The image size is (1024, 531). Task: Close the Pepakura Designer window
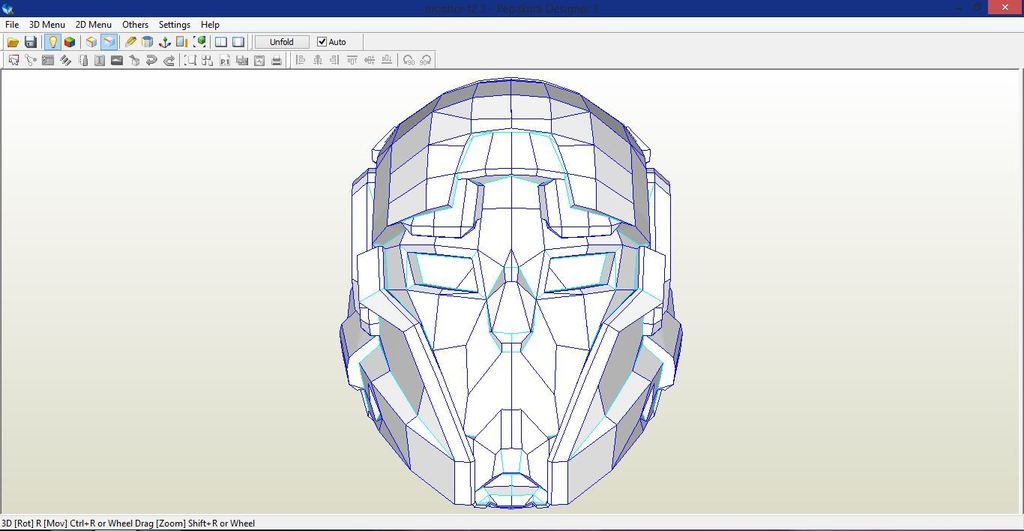pyautogui.click(x=1006, y=8)
